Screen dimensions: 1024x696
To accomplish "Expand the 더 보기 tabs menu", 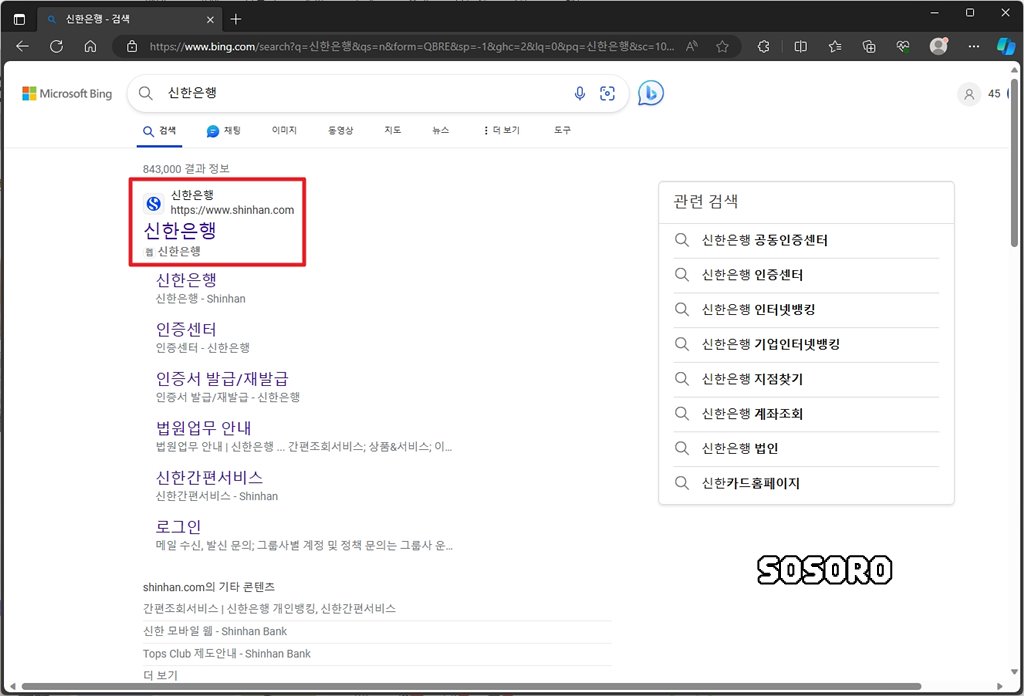I will pos(501,131).
